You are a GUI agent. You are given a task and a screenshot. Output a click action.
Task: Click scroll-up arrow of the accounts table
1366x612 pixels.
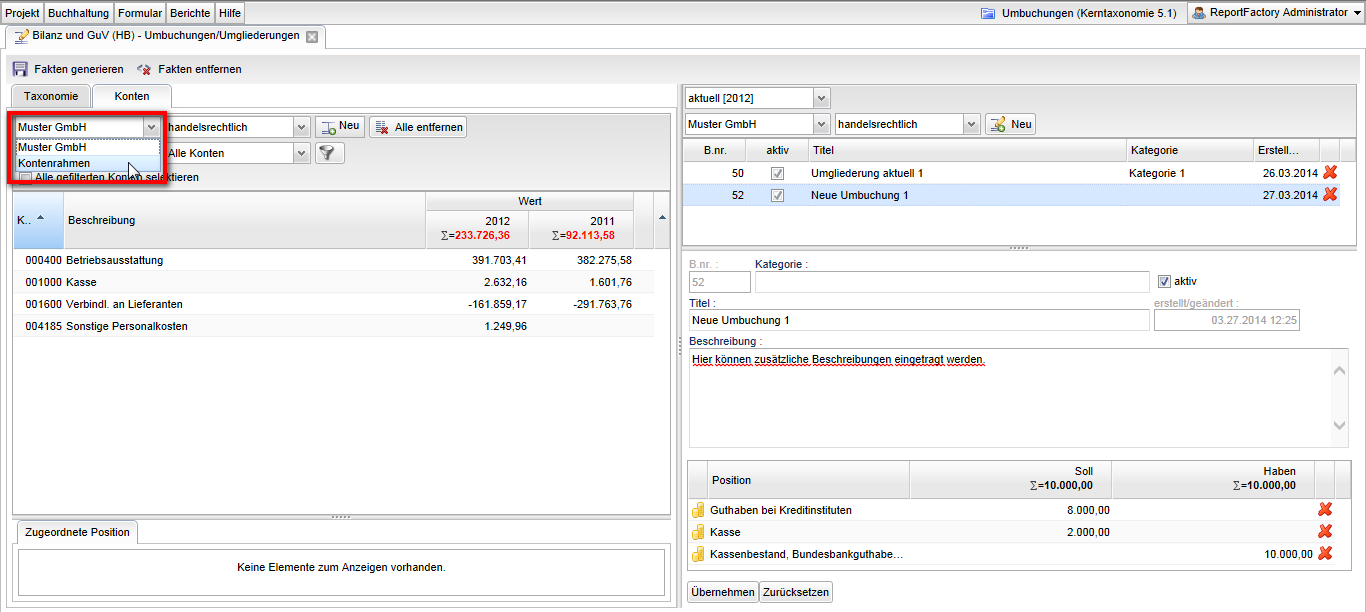tap(661, 217)
